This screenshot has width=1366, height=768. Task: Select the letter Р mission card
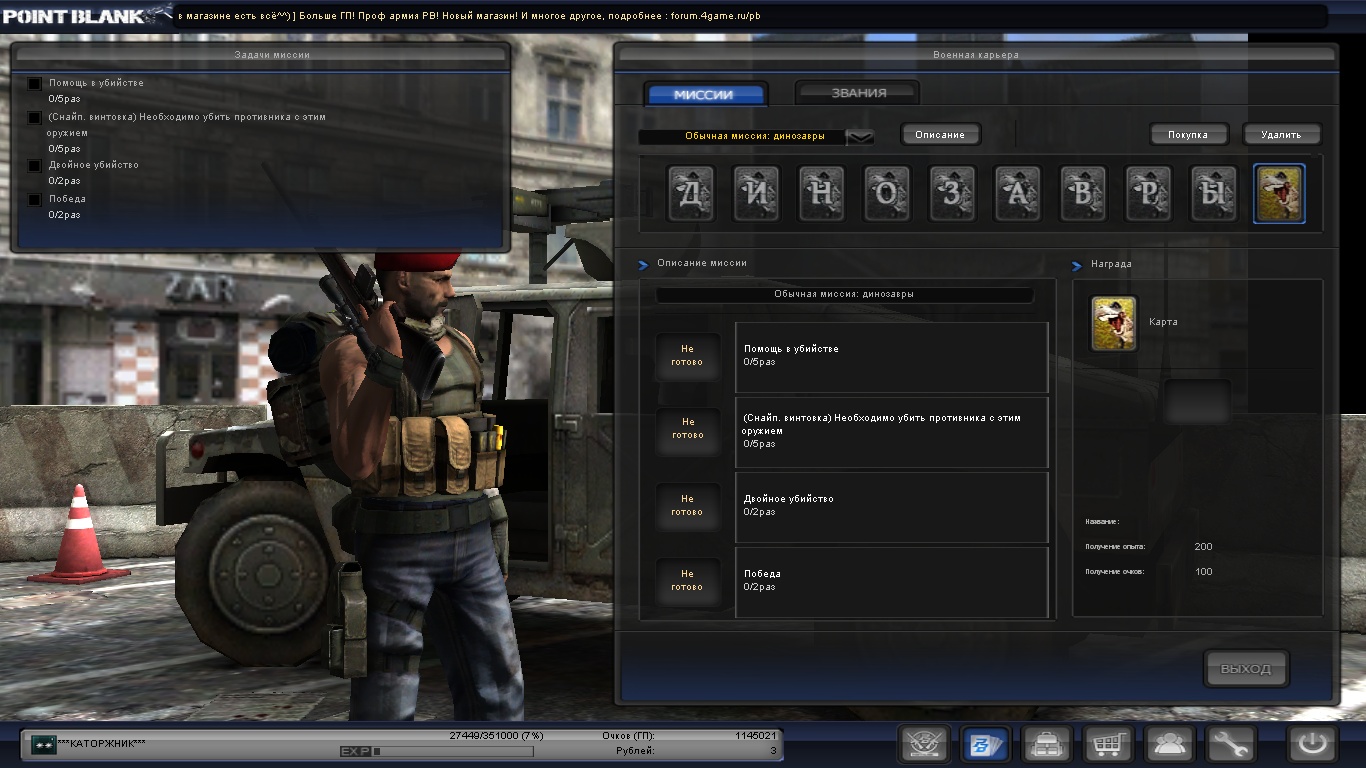point(1148,194)
